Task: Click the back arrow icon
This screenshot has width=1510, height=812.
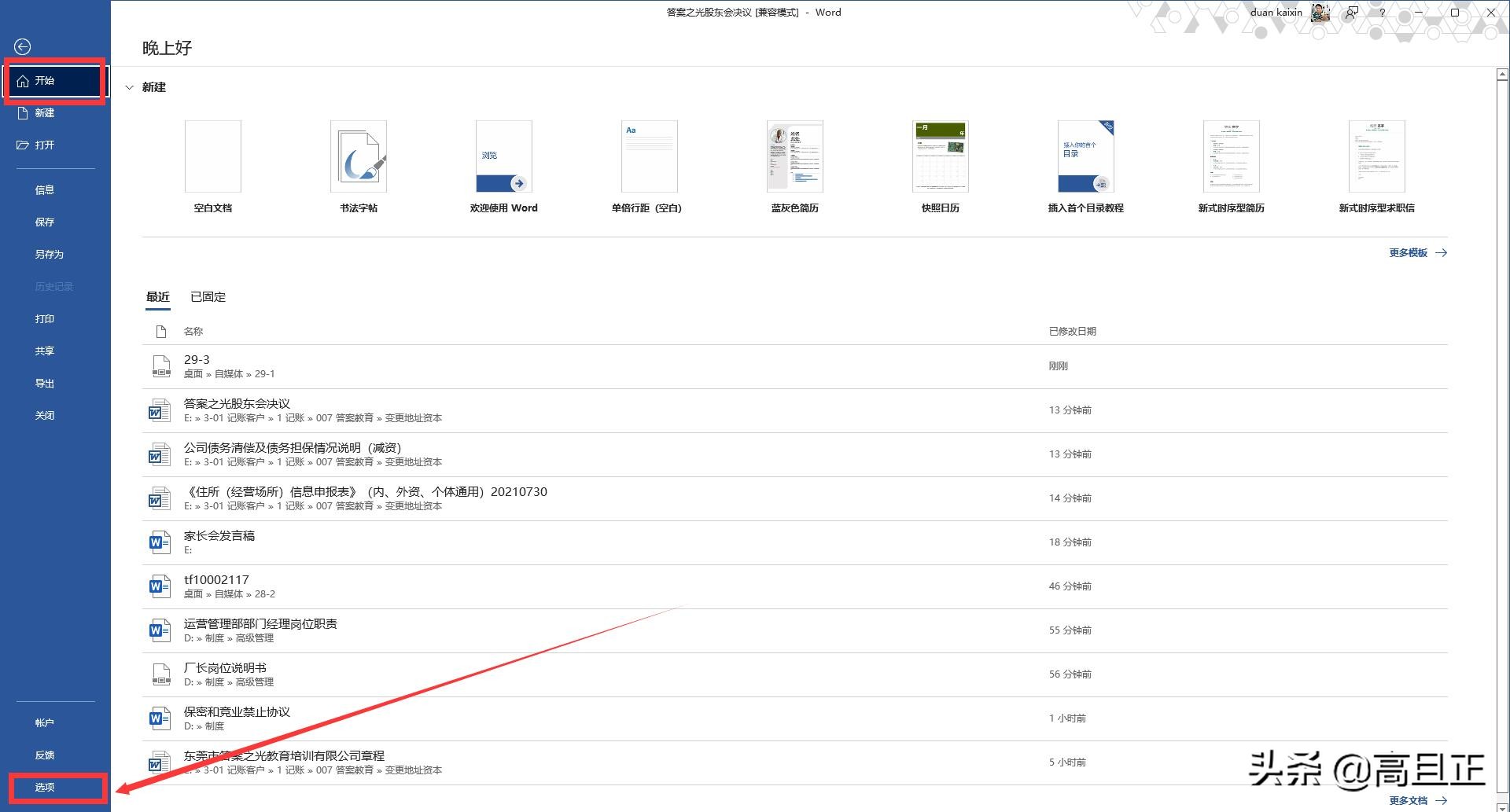Action: point(23,47)
